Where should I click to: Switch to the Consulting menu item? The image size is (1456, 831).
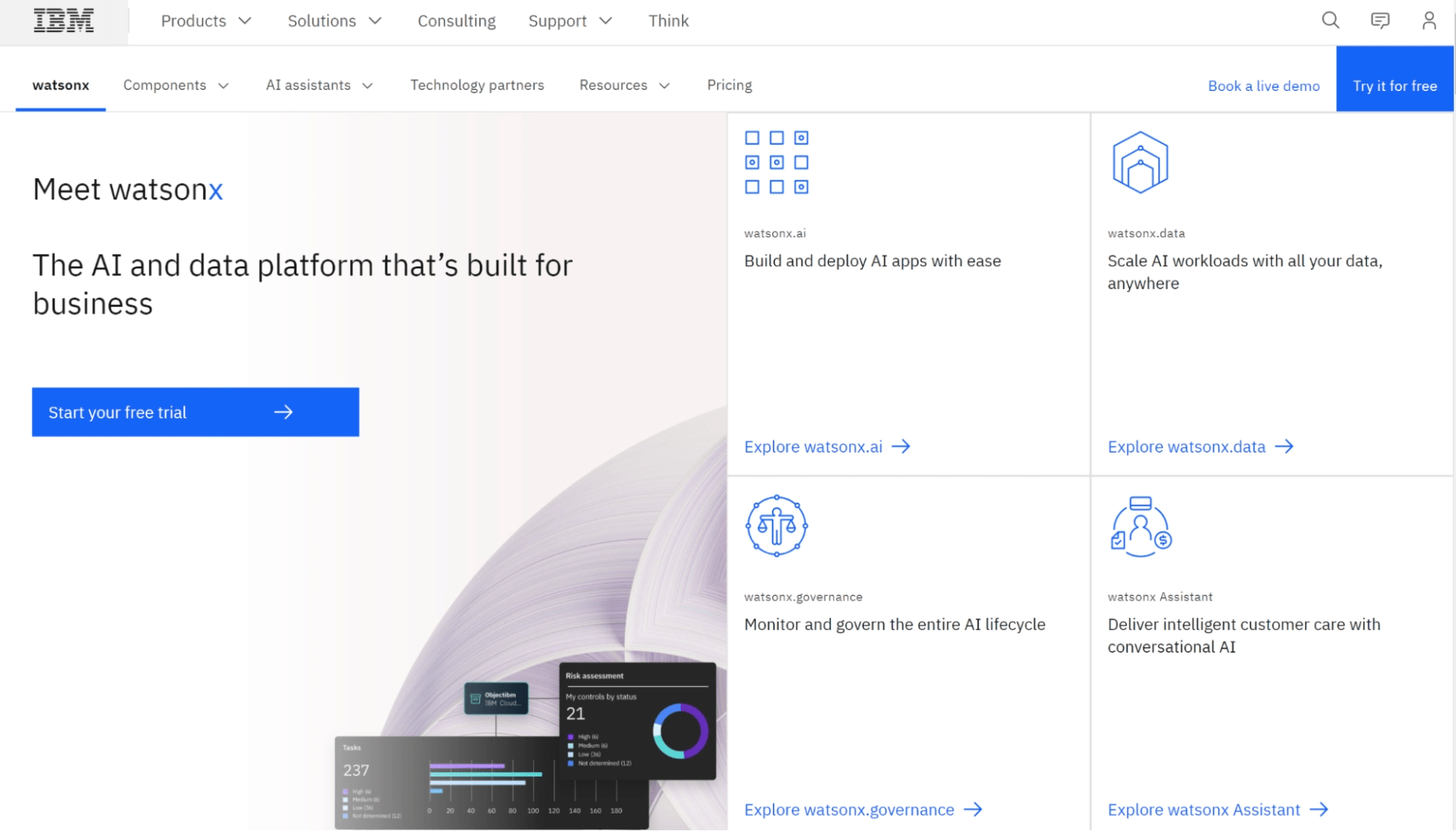(456, 20)
